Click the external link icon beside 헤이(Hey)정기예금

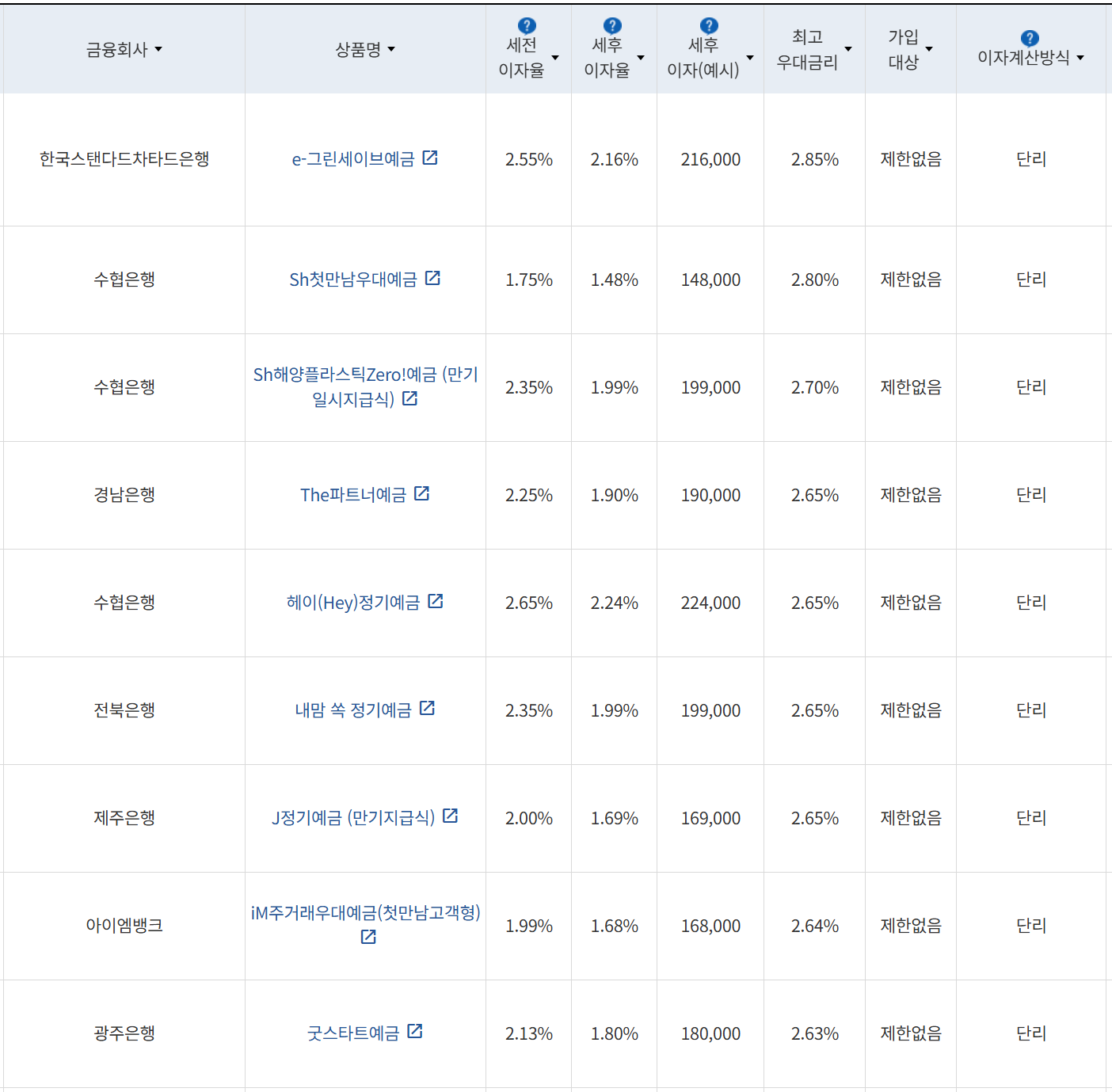(x=436, y=601)
